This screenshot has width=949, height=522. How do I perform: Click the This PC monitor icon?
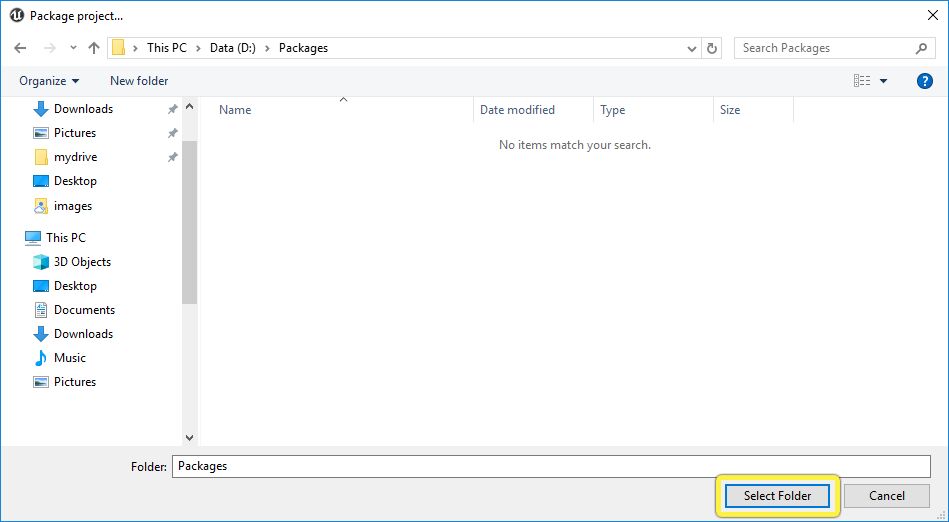[33, 238]
